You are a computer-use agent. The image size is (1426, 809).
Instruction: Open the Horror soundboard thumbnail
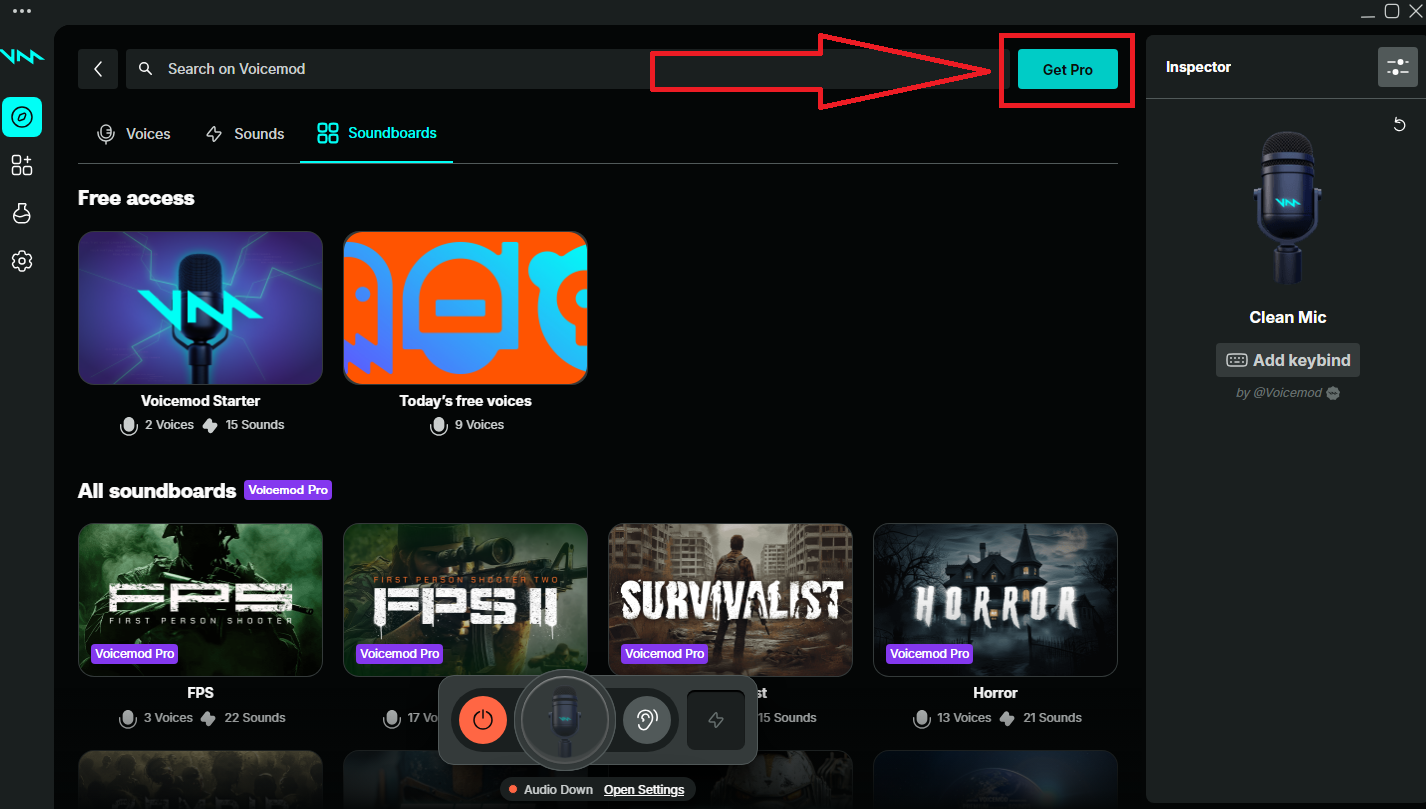(995, 600)
